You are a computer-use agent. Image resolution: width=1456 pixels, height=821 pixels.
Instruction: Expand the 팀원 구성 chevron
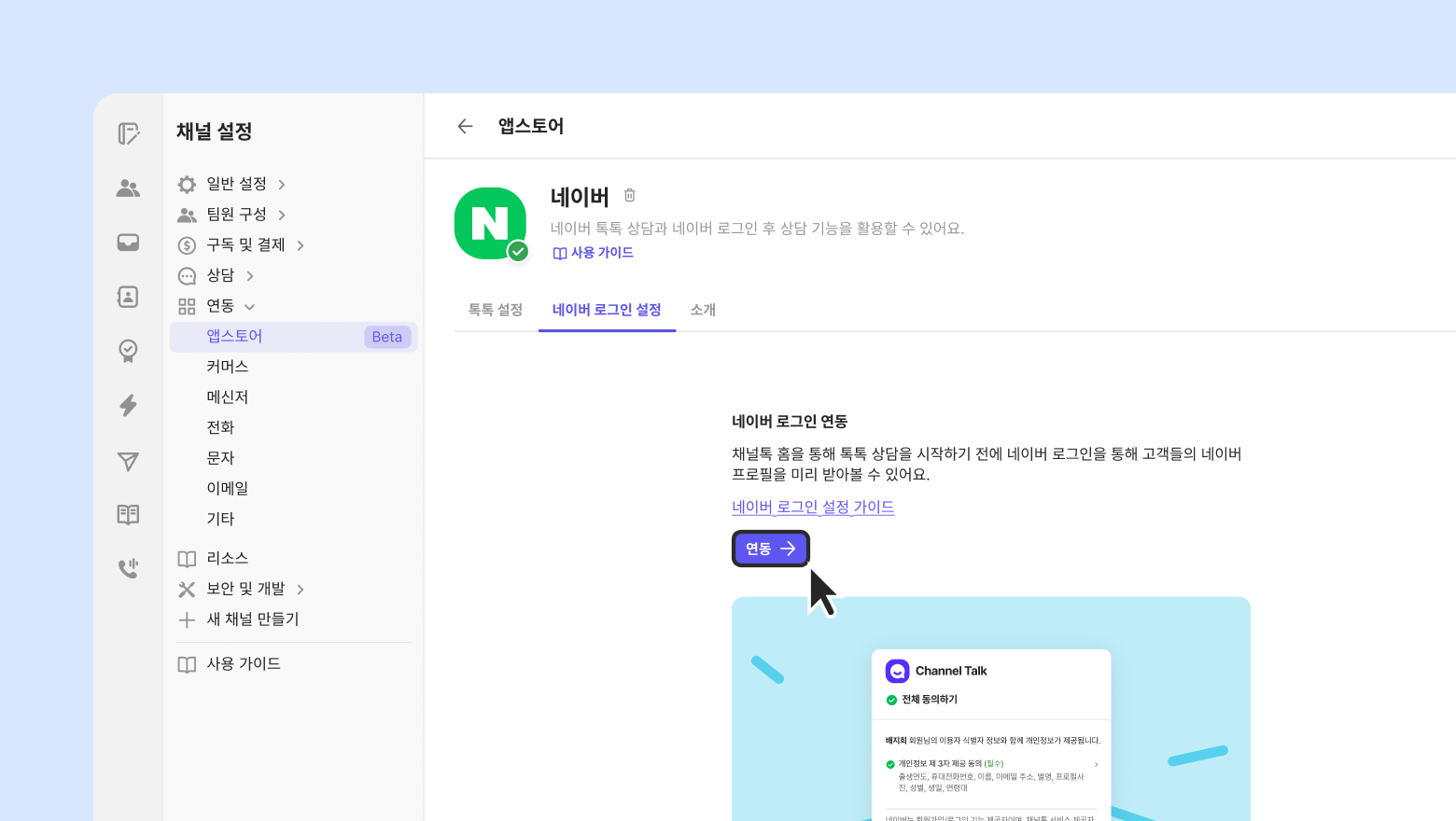282,215
